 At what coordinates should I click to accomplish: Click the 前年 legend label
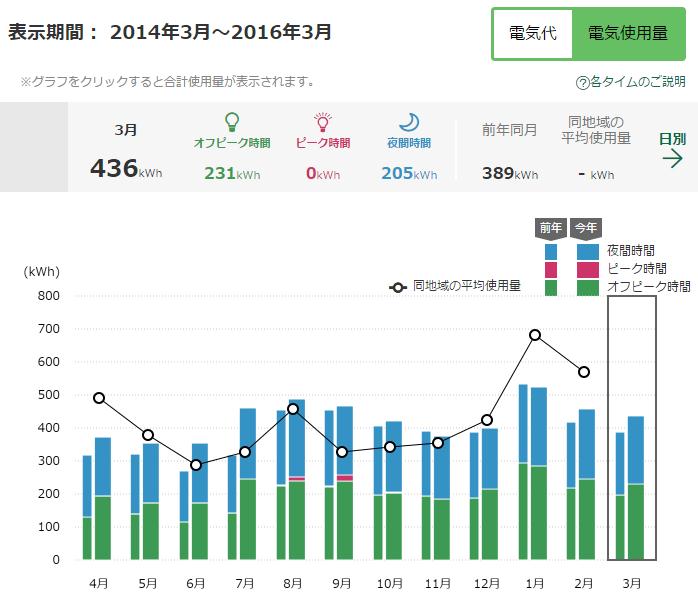pyautogui.click(x=551, y=228)
